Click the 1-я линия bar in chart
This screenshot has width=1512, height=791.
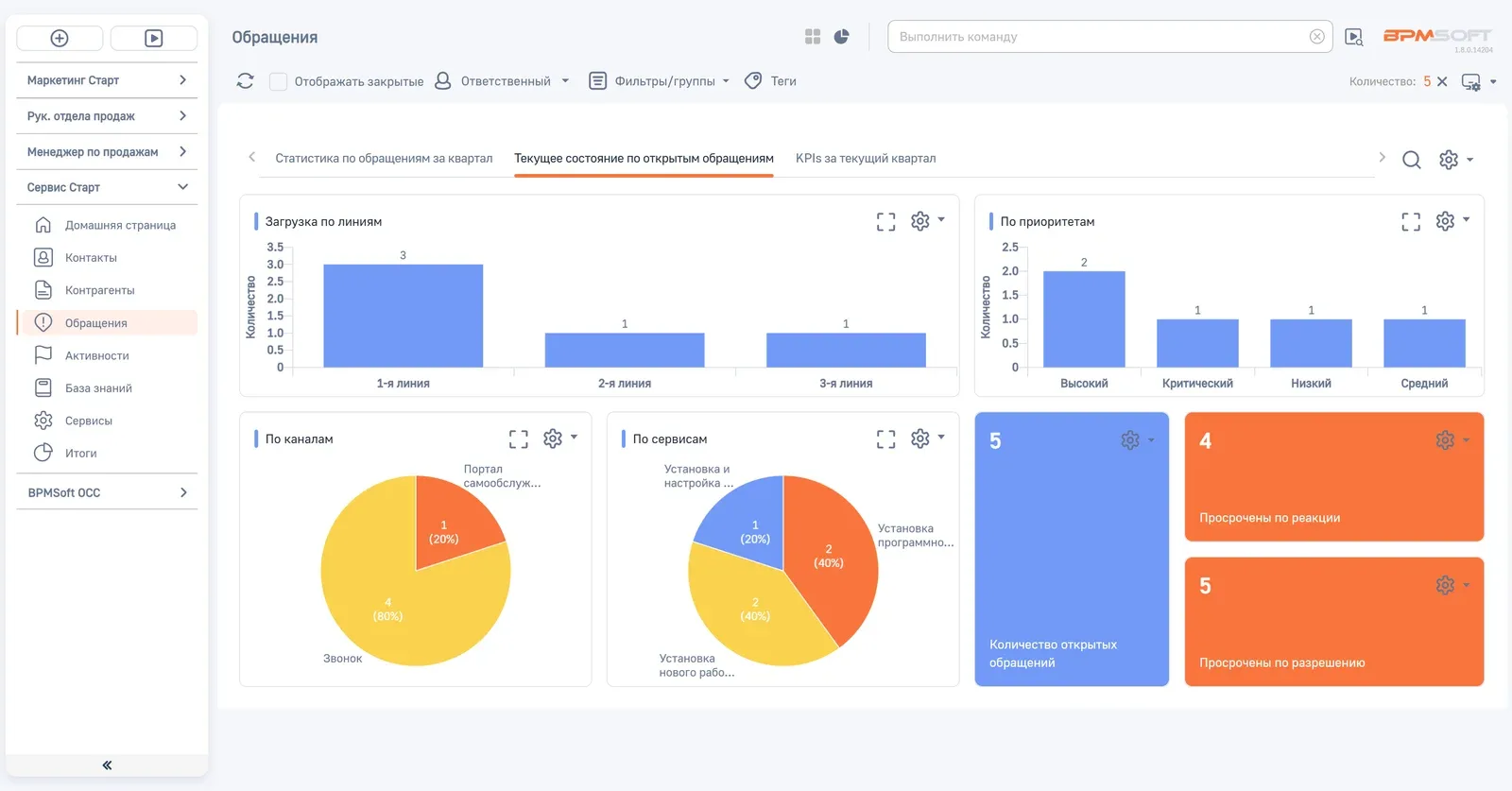[x=404, y=316]
